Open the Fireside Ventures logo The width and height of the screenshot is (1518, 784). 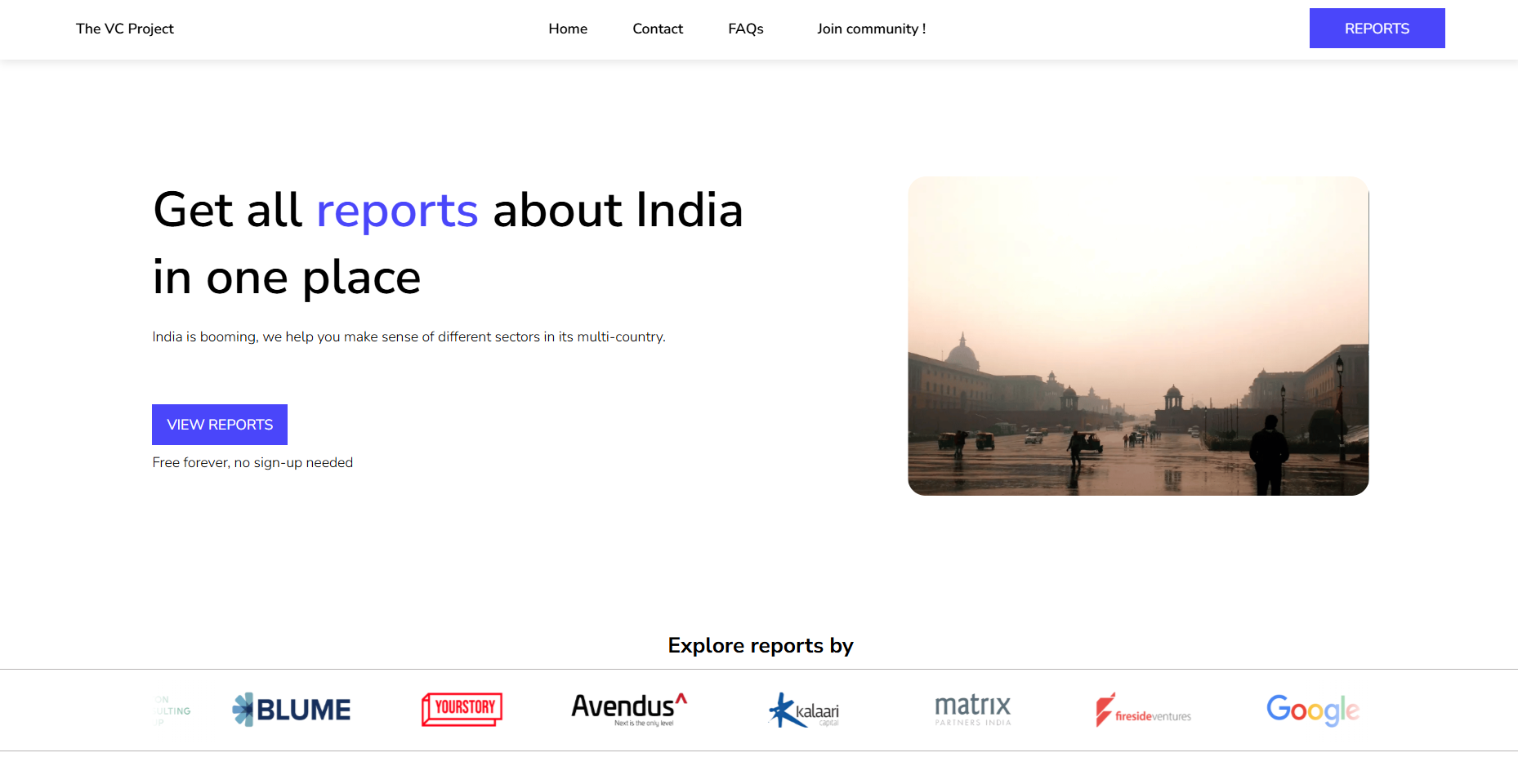point(1143,710)
